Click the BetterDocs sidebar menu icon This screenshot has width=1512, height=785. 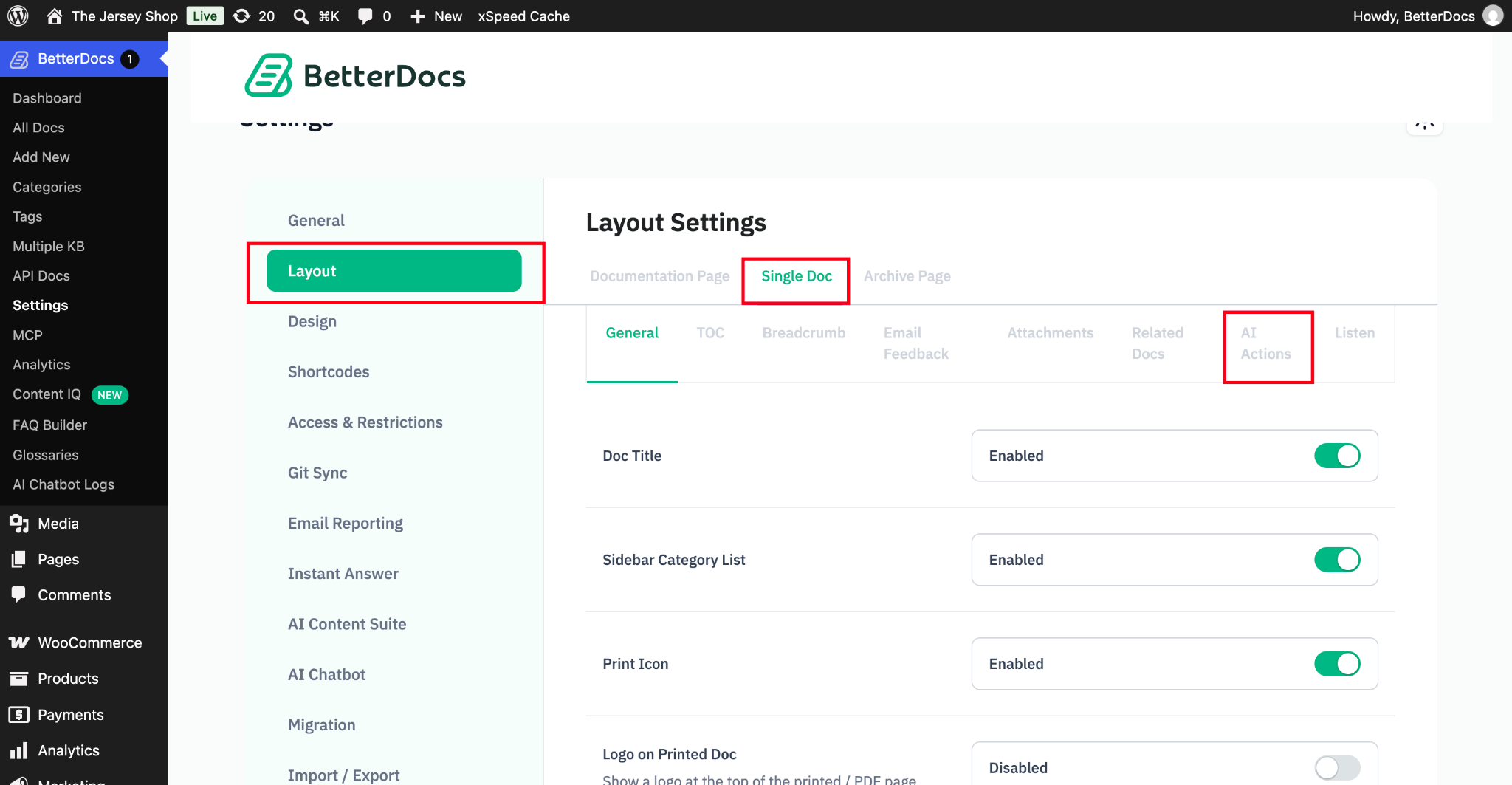pos(19,59)
